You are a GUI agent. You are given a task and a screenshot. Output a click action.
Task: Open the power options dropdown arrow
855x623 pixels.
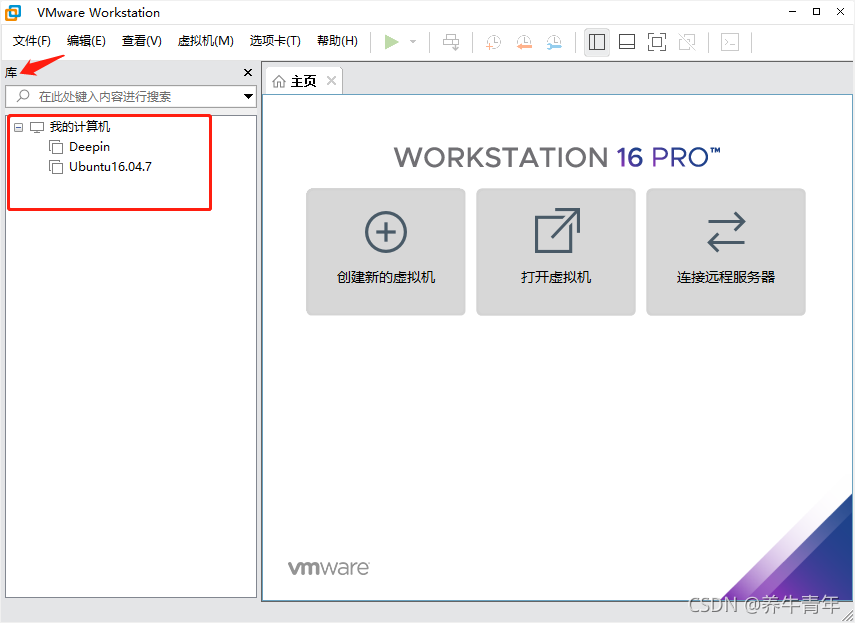pos(413,42)
